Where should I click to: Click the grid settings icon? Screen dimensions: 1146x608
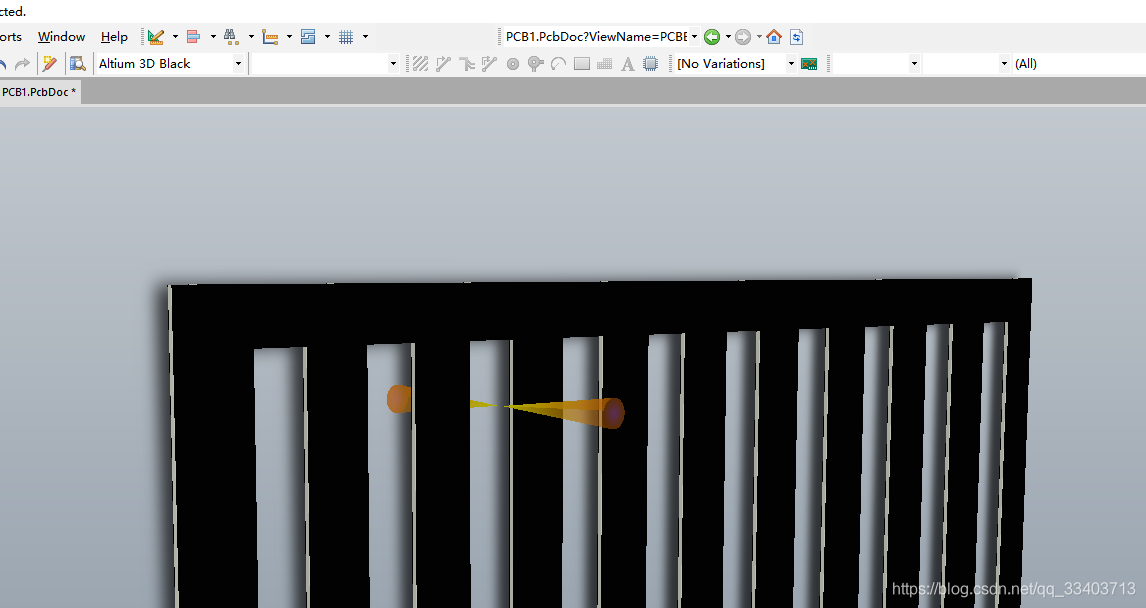pyautogui.click(x=346, y=37)
